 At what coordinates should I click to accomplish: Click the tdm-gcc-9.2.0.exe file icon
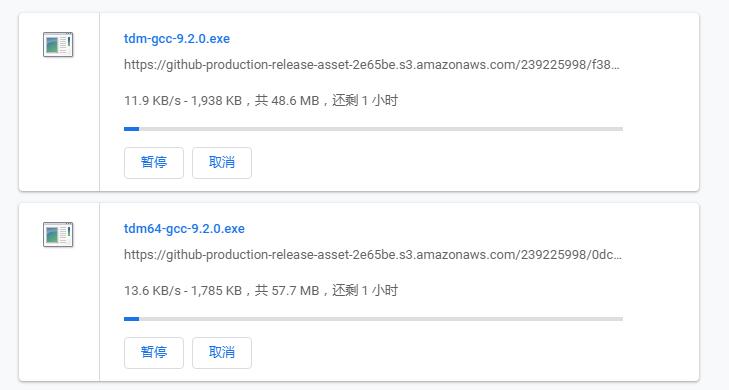tap(58, 45)
